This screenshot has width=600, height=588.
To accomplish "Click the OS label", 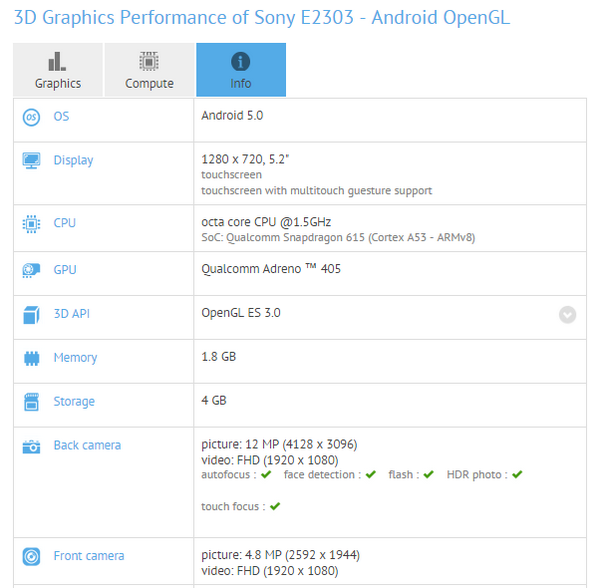I will (61, 116).
